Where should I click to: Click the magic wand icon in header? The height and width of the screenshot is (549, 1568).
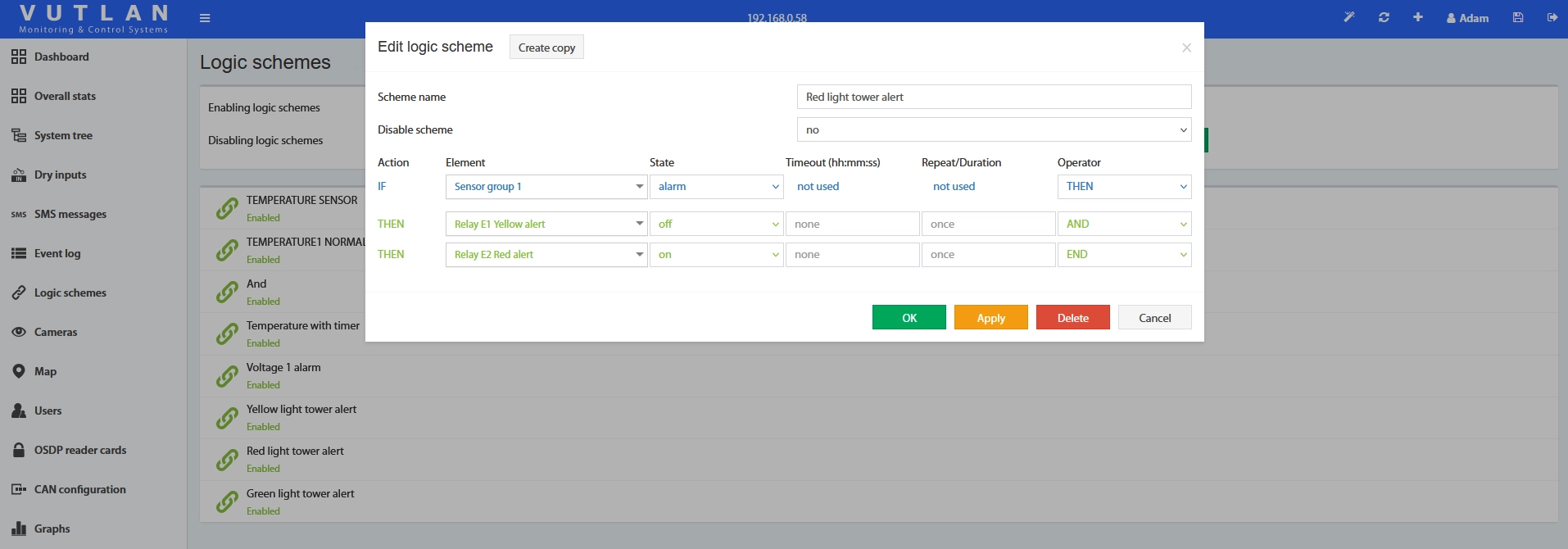point(1349,17)
